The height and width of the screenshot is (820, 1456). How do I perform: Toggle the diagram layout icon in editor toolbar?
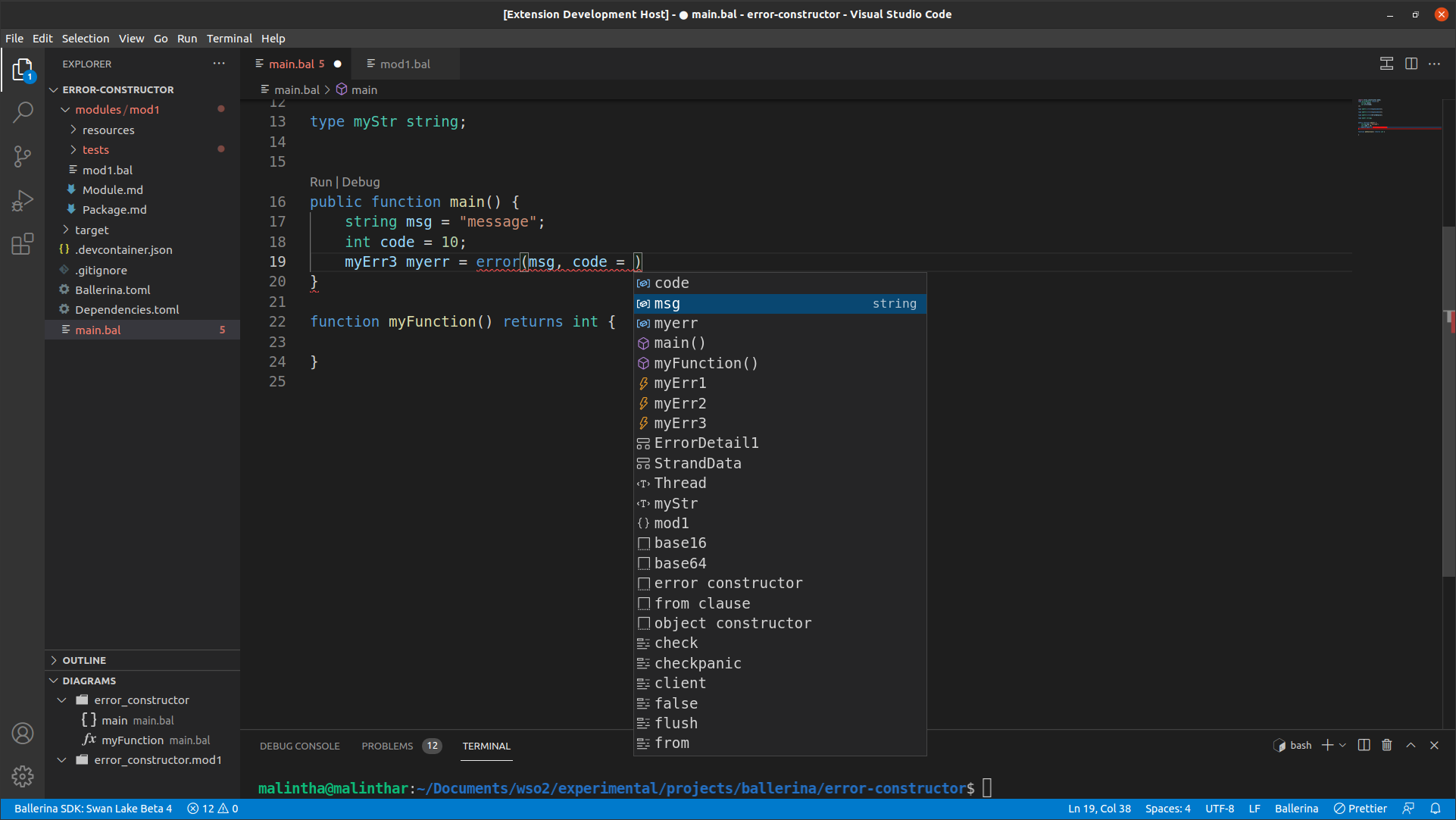tap(1386, 64)
